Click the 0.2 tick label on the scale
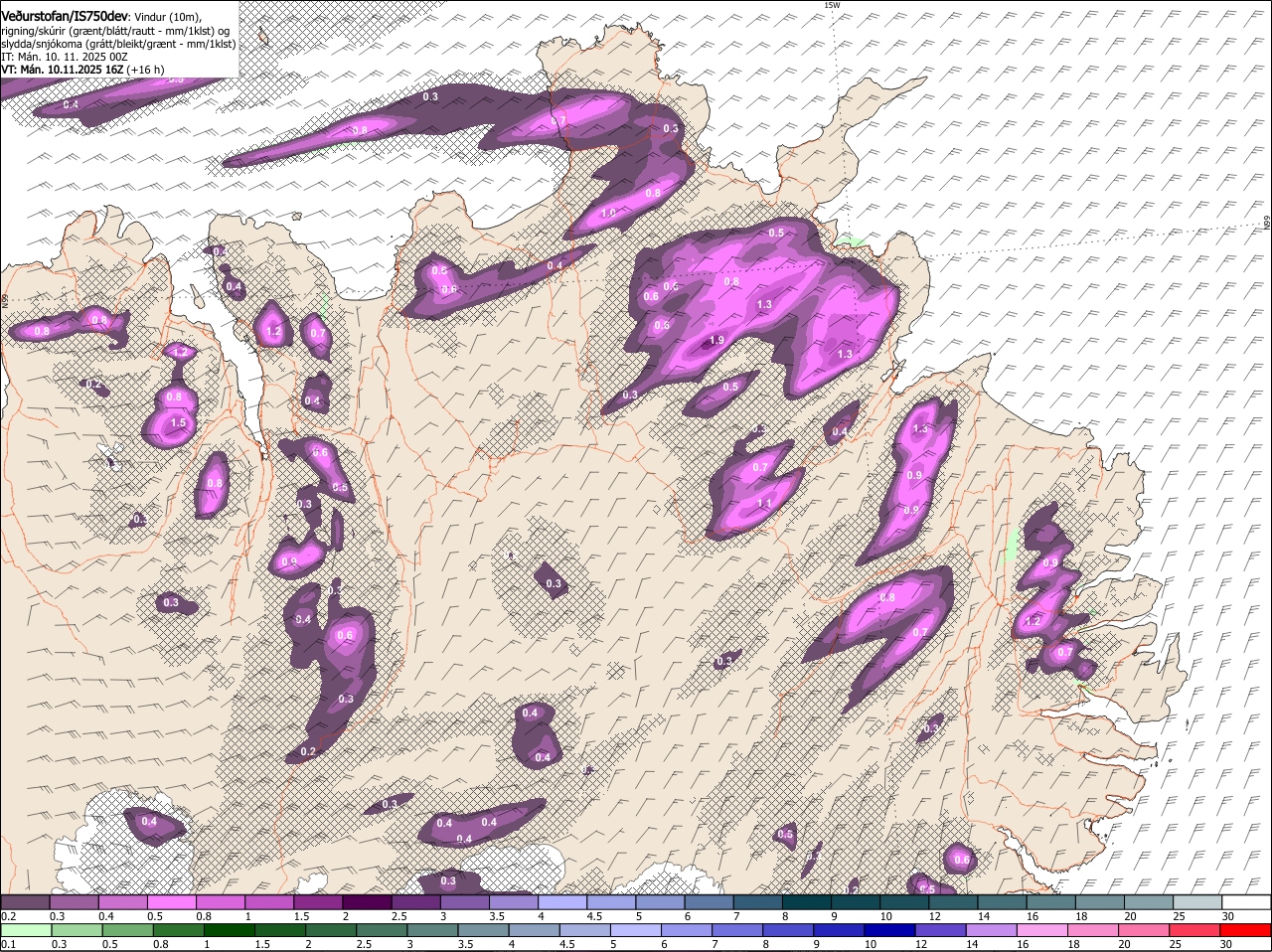The width and height of the screenshot is (1272, 952). point(8,915)
